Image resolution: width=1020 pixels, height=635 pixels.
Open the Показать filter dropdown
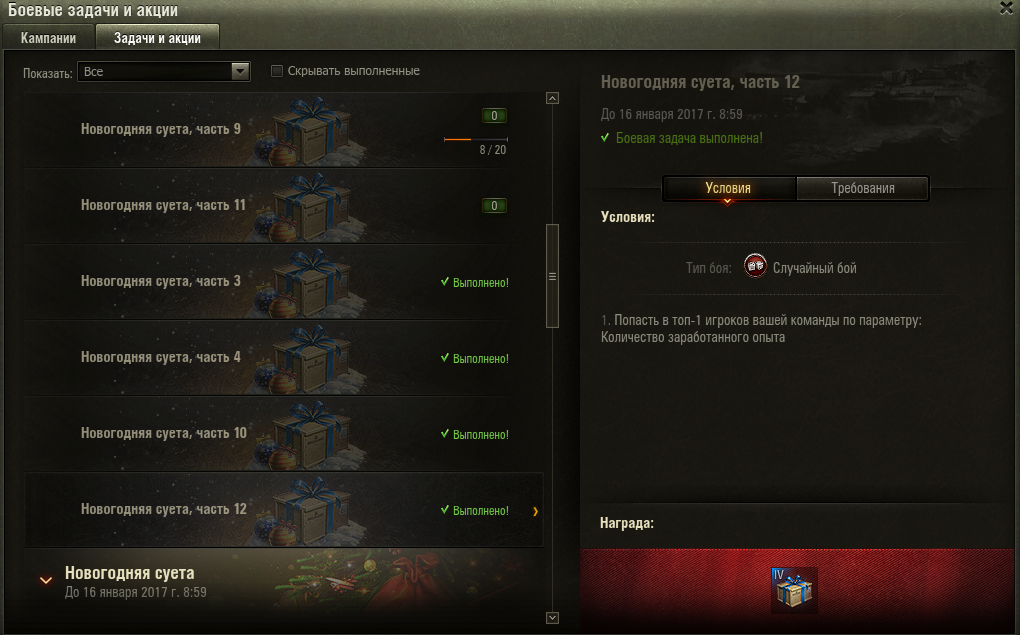[163, 72]
